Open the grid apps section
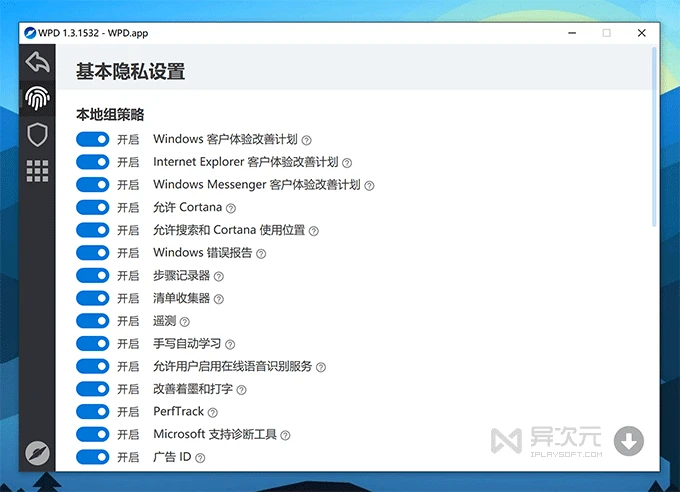This screenshot has height=492, width=680. [x=37, y=171]
